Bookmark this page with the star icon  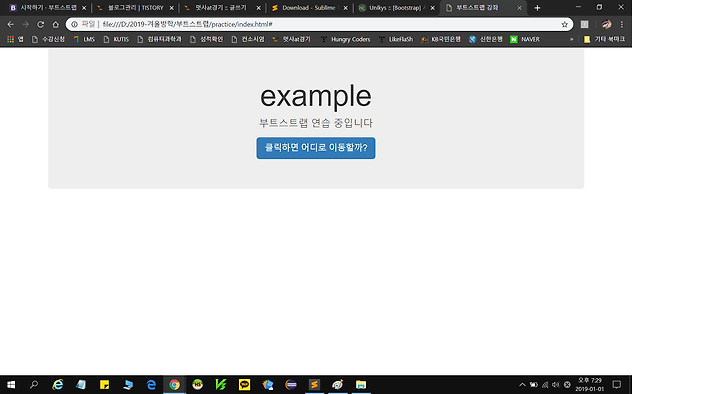click(x=564, y=24)
